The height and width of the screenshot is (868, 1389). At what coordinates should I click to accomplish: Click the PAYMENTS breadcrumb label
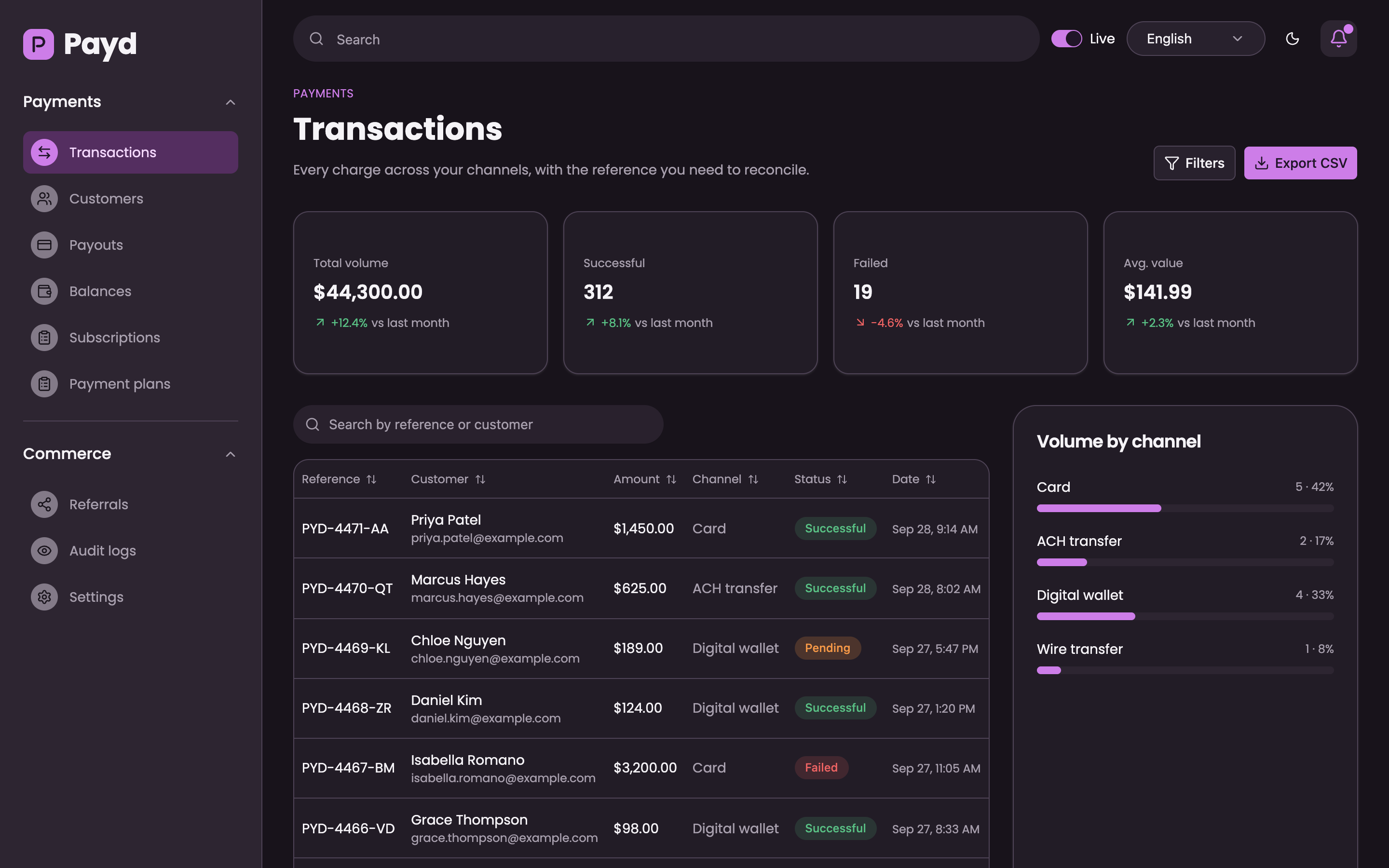tap(323, 94)
